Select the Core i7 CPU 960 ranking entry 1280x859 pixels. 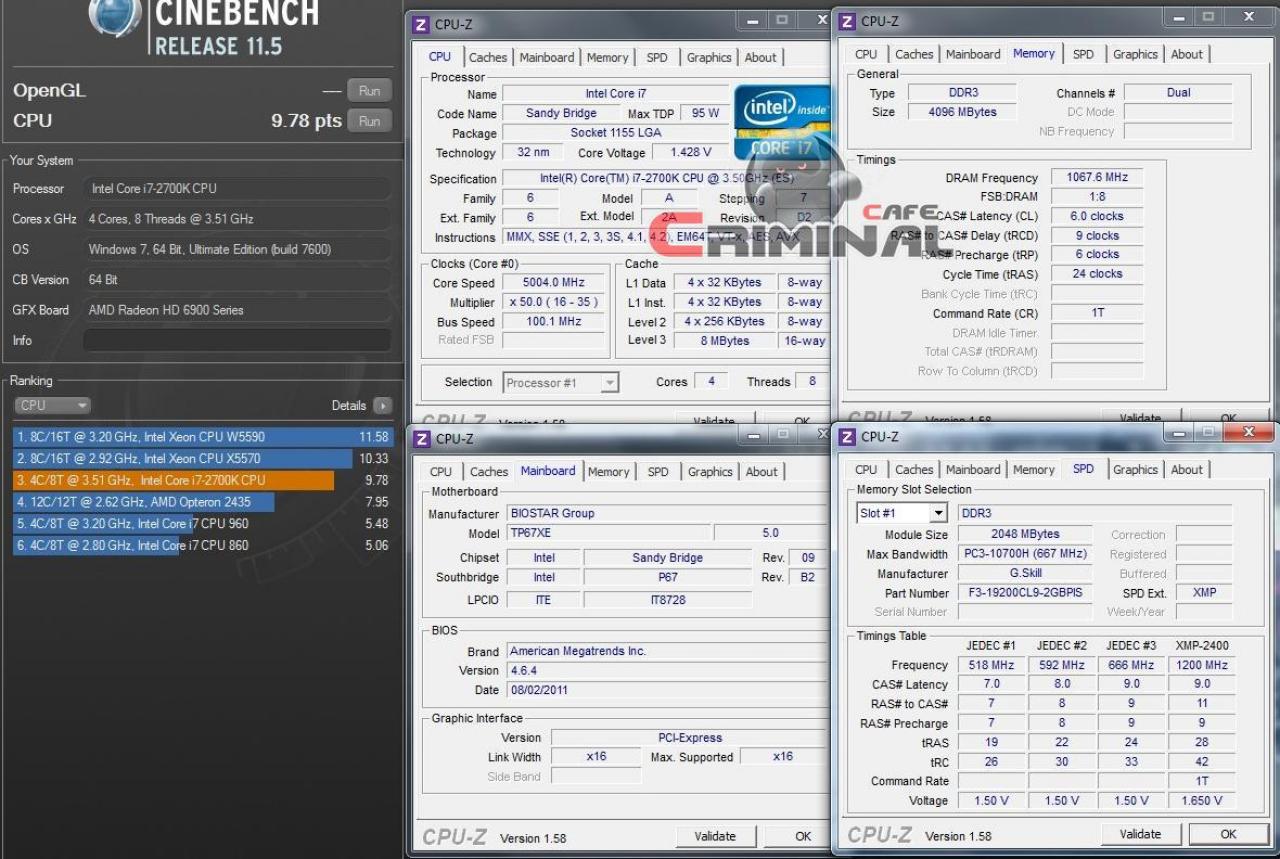pyautogui.click(x=202, y=524)
